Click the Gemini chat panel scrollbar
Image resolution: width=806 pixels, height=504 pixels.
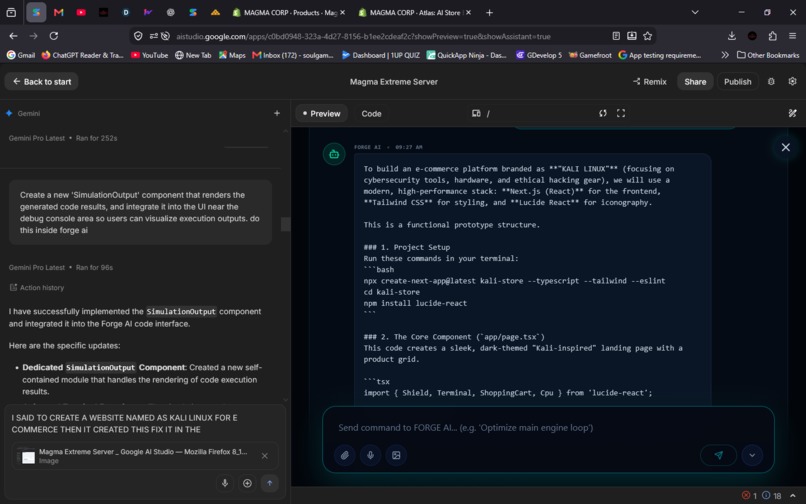[285, 224]
